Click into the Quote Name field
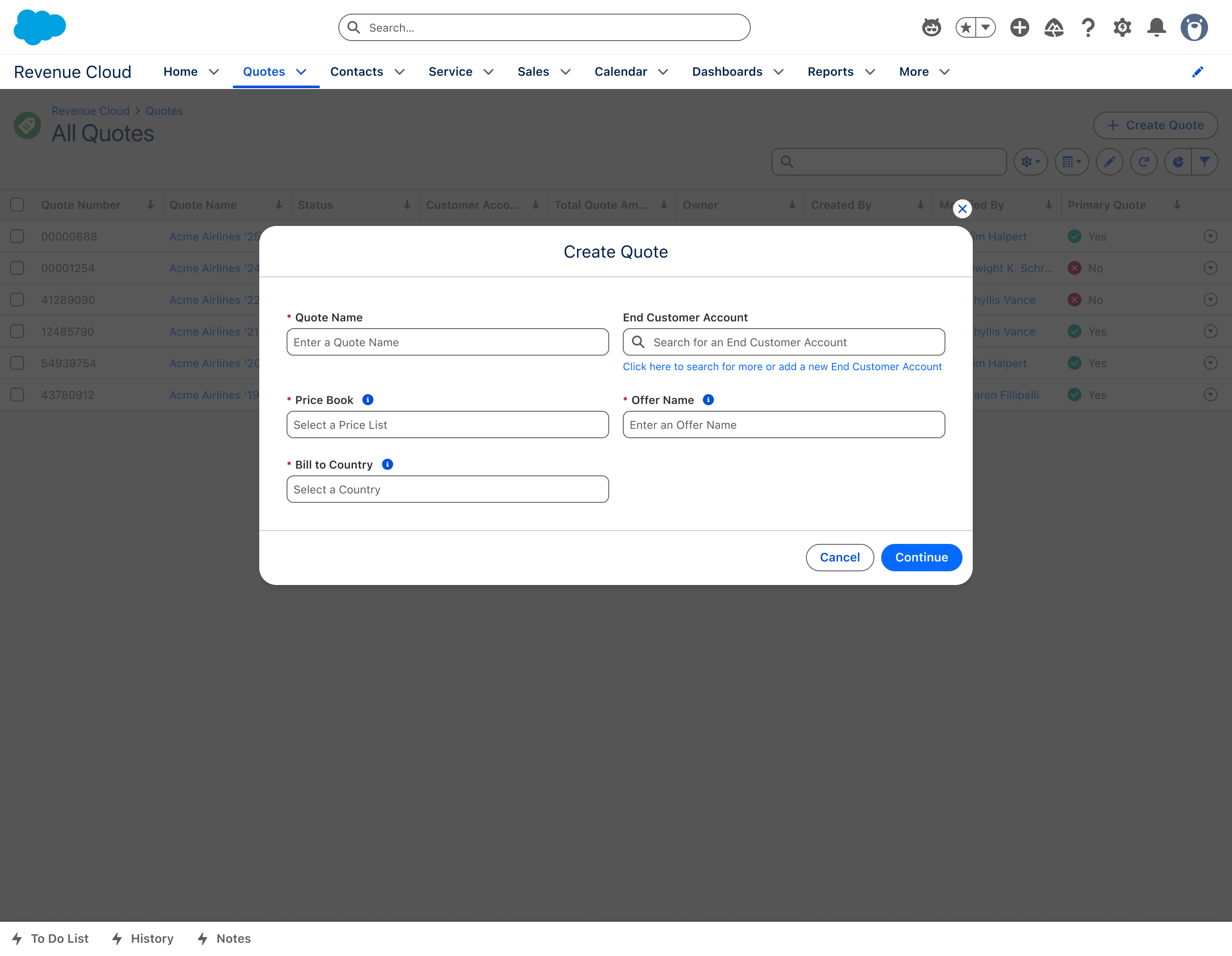 click(x=447, y=342)
